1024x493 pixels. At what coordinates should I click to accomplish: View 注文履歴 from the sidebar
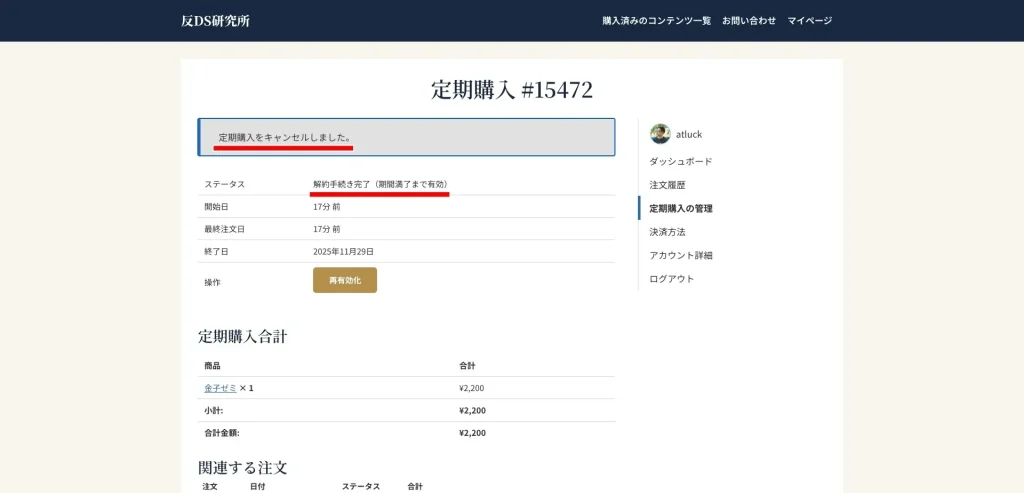tap(667, 185)
